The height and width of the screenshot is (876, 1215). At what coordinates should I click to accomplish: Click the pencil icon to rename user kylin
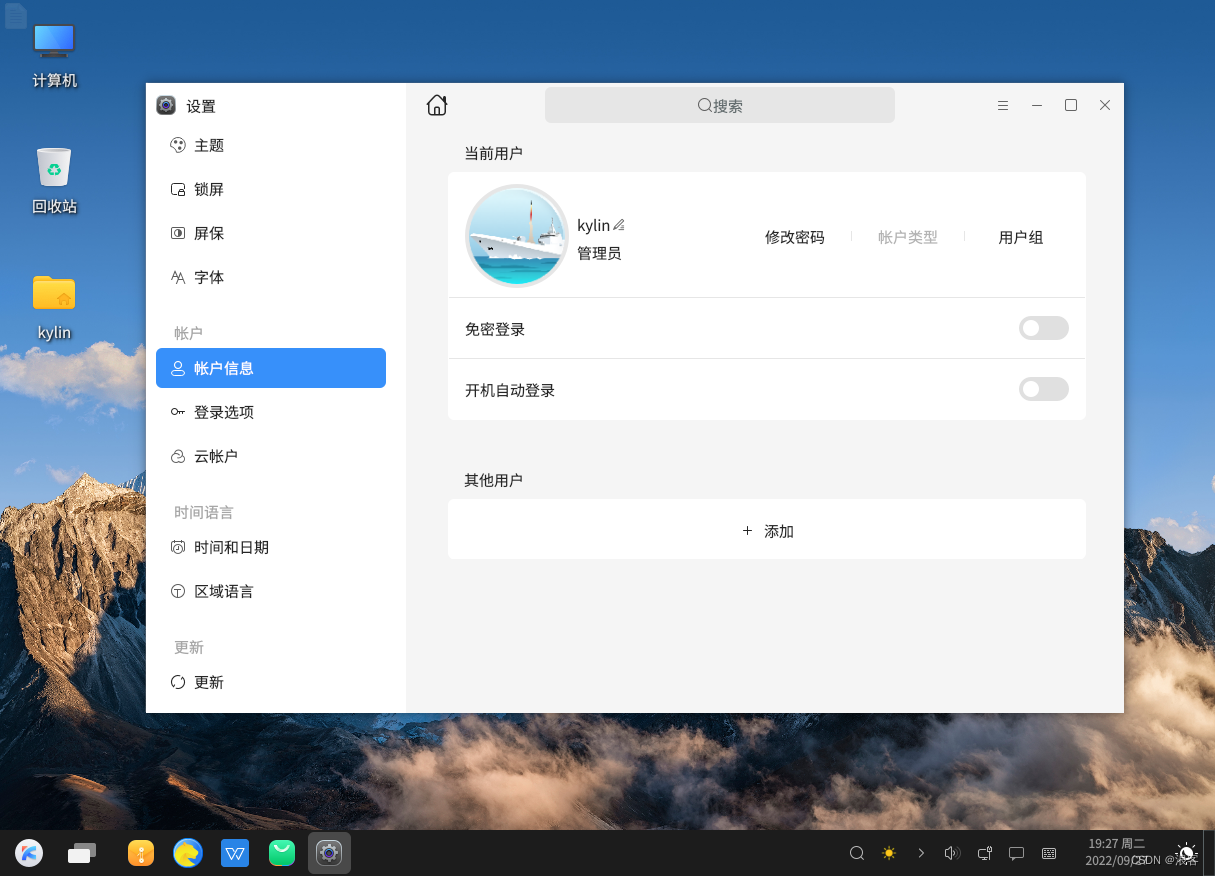(x=620, y=224)
